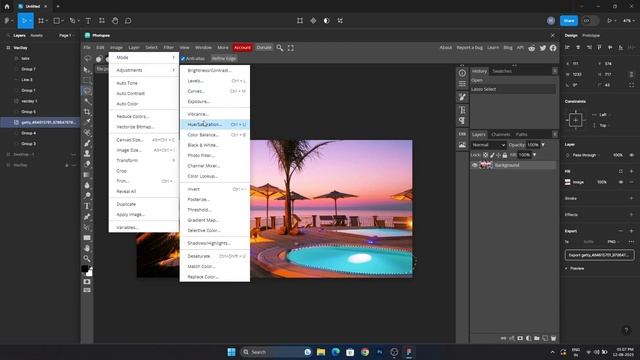
Task: Open the Filter menu in Photopea
Action: 169,47
